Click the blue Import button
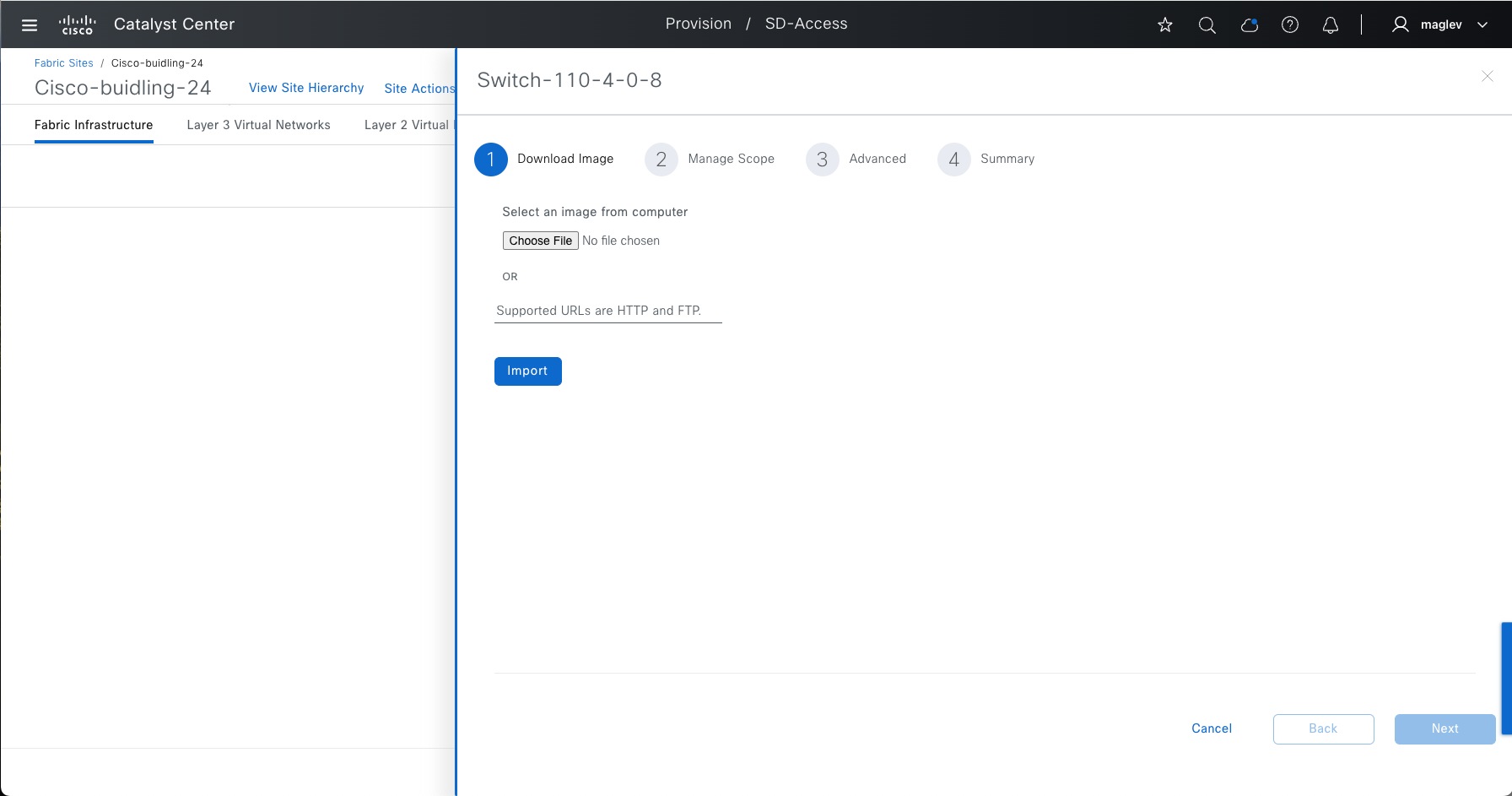Viewport: 1512px width, 796px height. click(528, 371)
